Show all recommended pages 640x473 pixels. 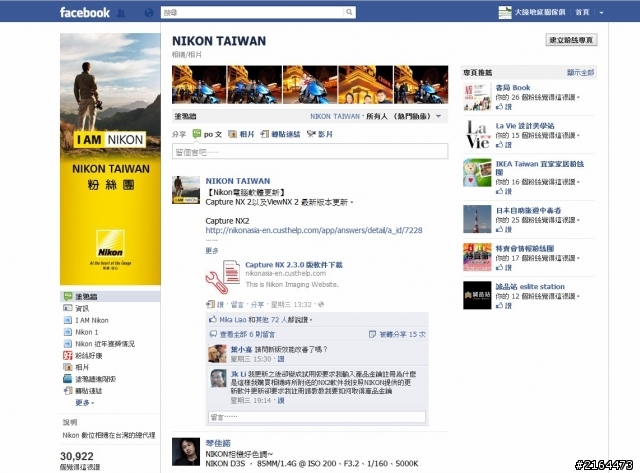(580, 73)
